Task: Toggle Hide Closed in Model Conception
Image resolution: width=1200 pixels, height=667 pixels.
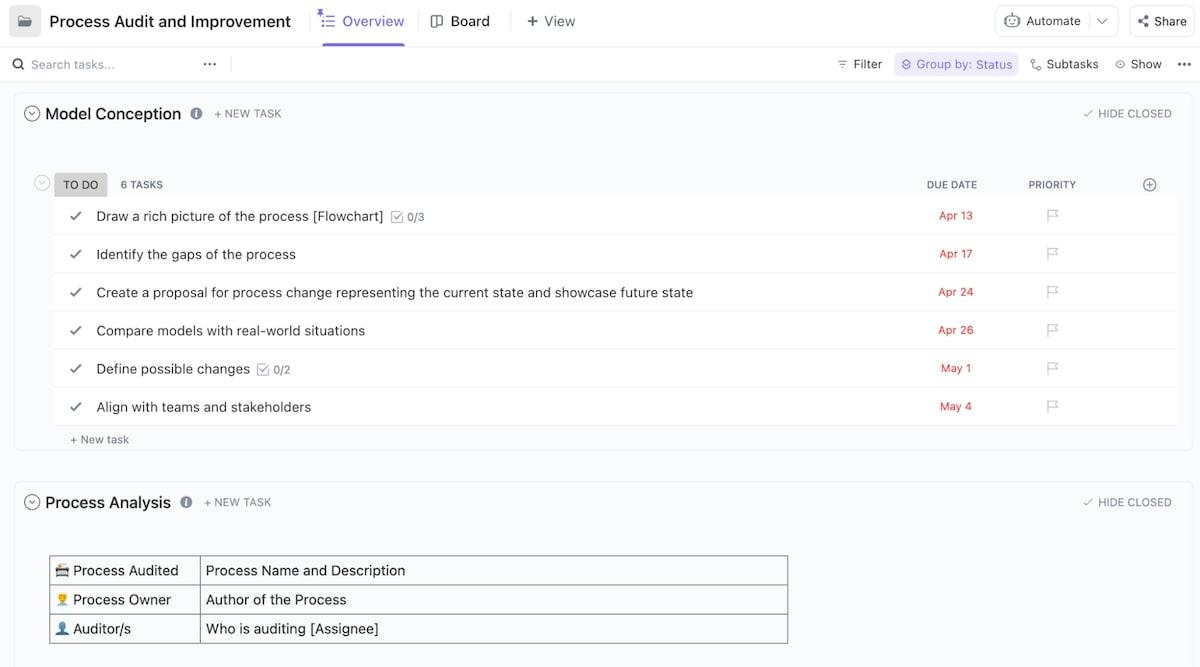Action: 1126,114
